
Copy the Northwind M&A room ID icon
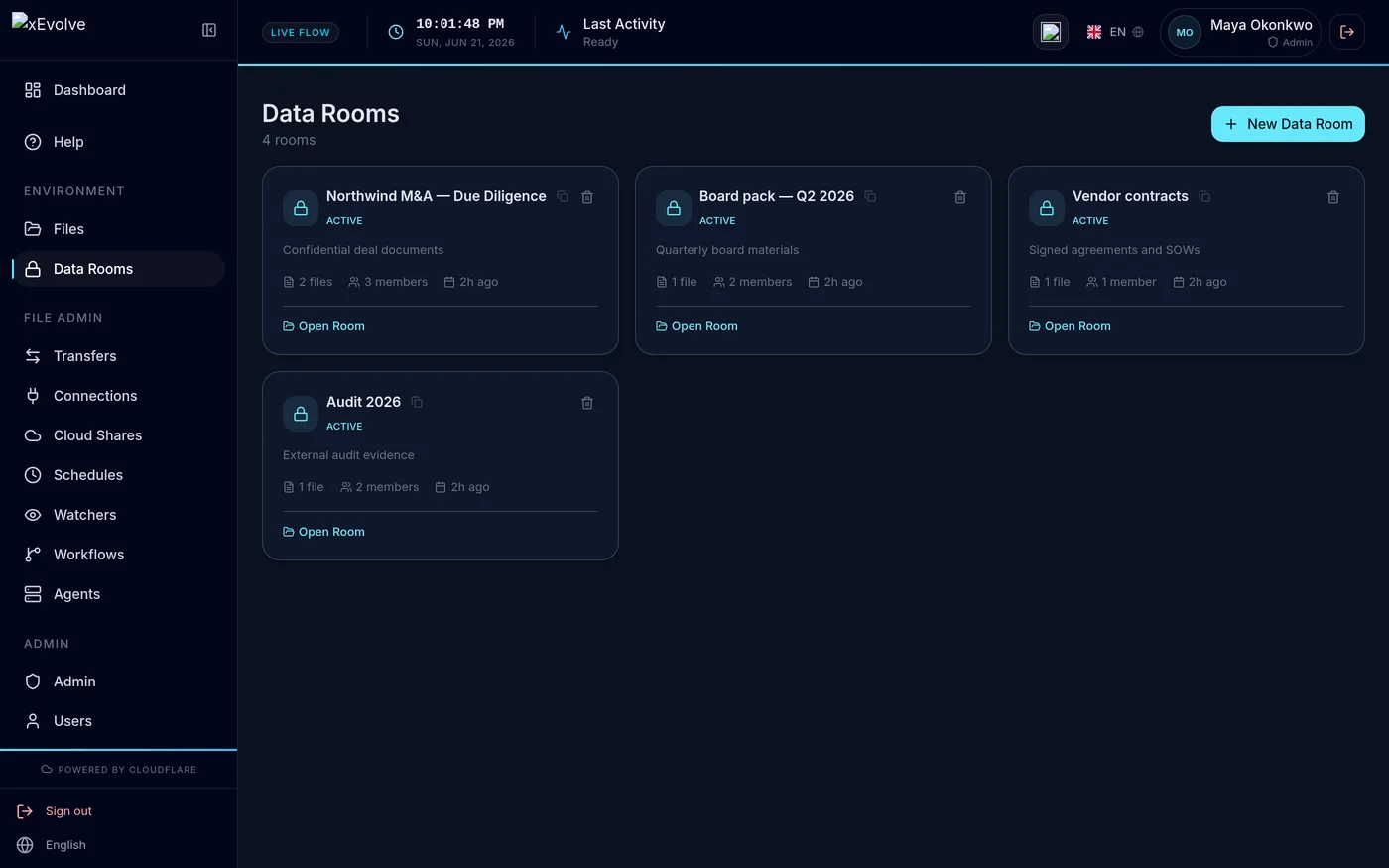tap(563, 196)
